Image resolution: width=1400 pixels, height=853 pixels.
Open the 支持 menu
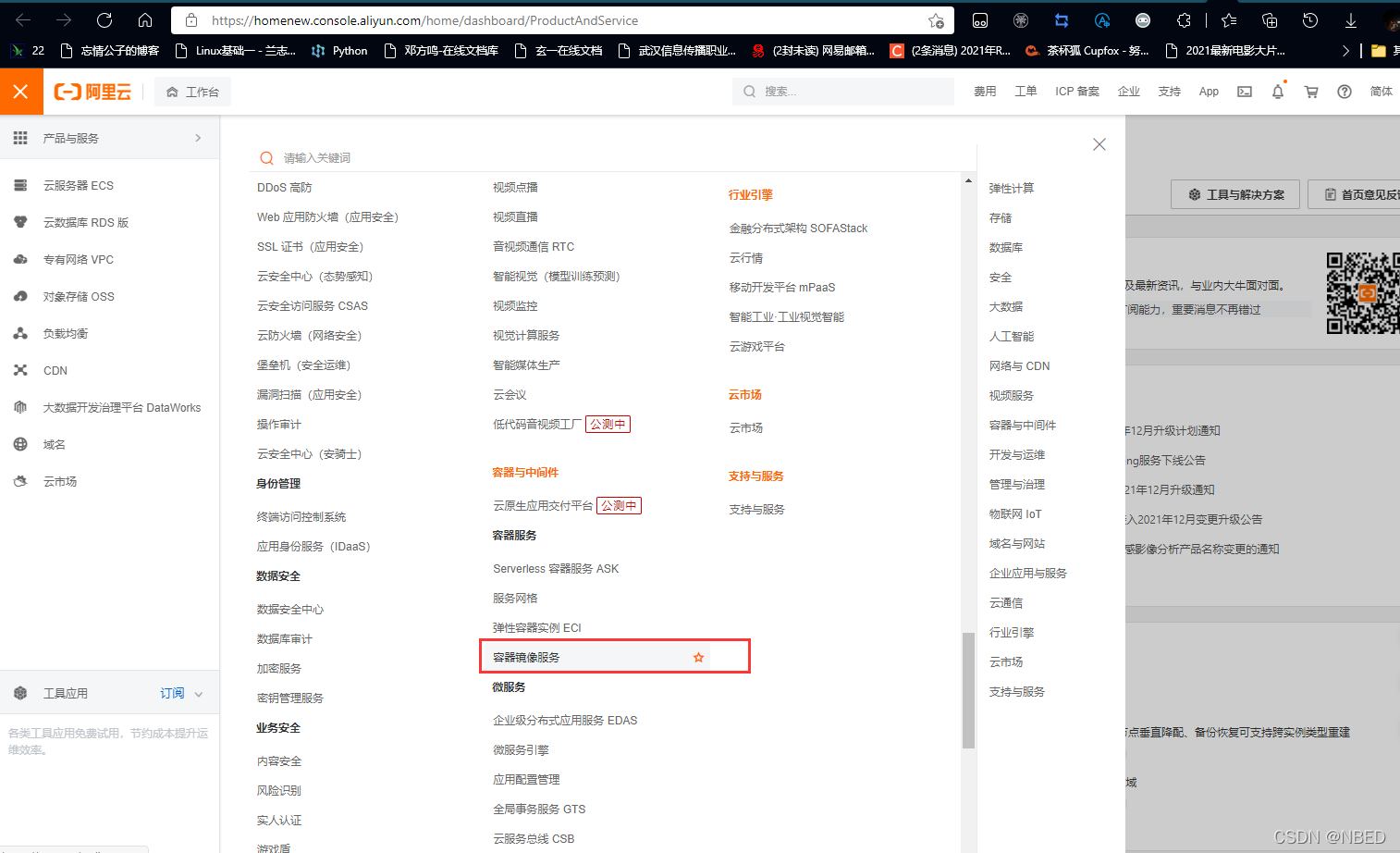1169,92
